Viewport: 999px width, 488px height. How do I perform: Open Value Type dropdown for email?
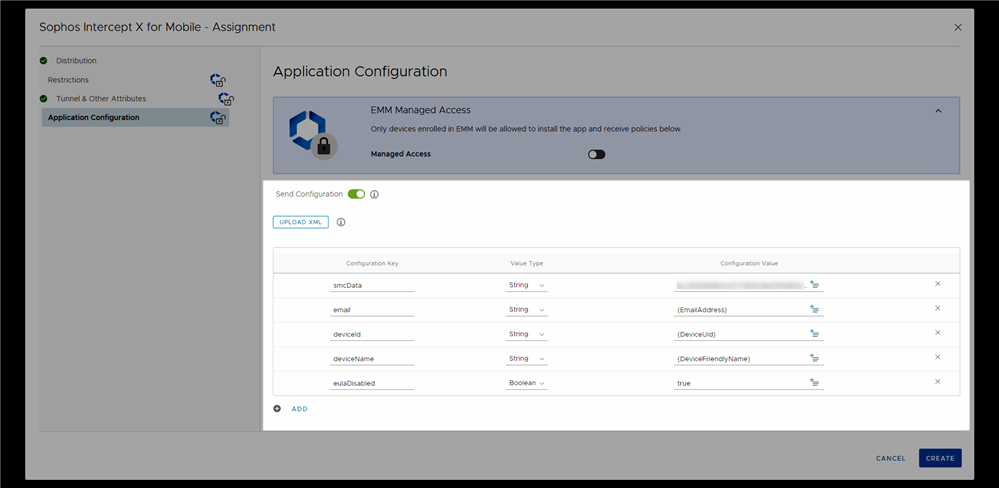pyautogui.click(x=527, y=310)
